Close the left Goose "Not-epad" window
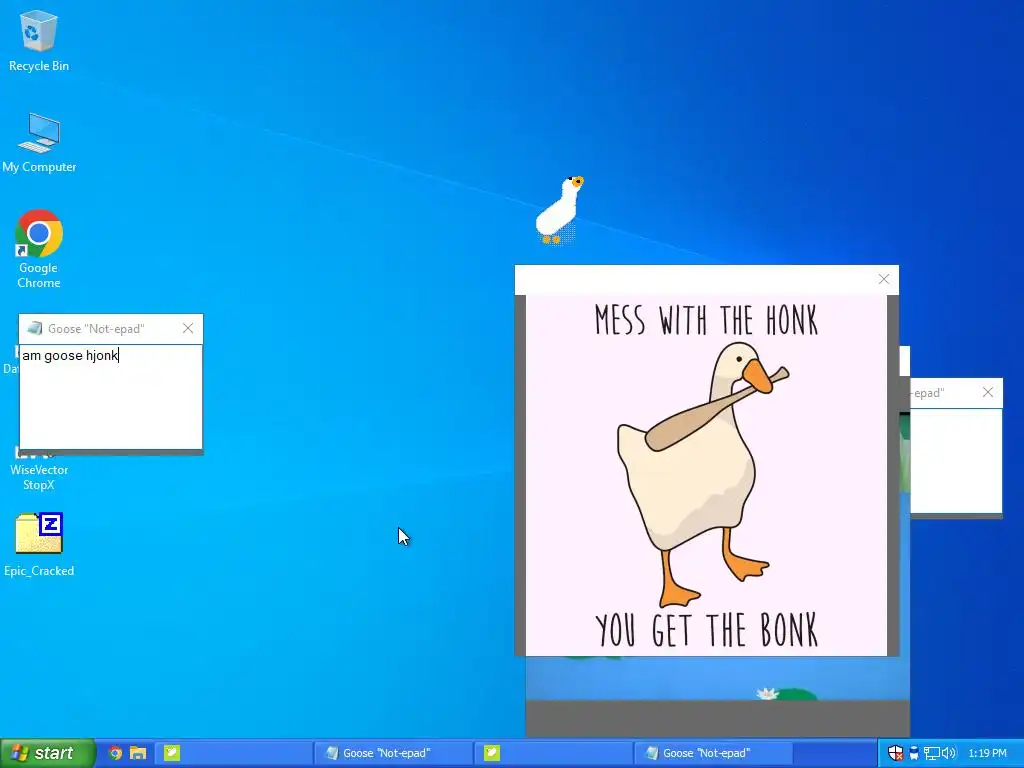The image size is (1024, 768). pos(188,328)
